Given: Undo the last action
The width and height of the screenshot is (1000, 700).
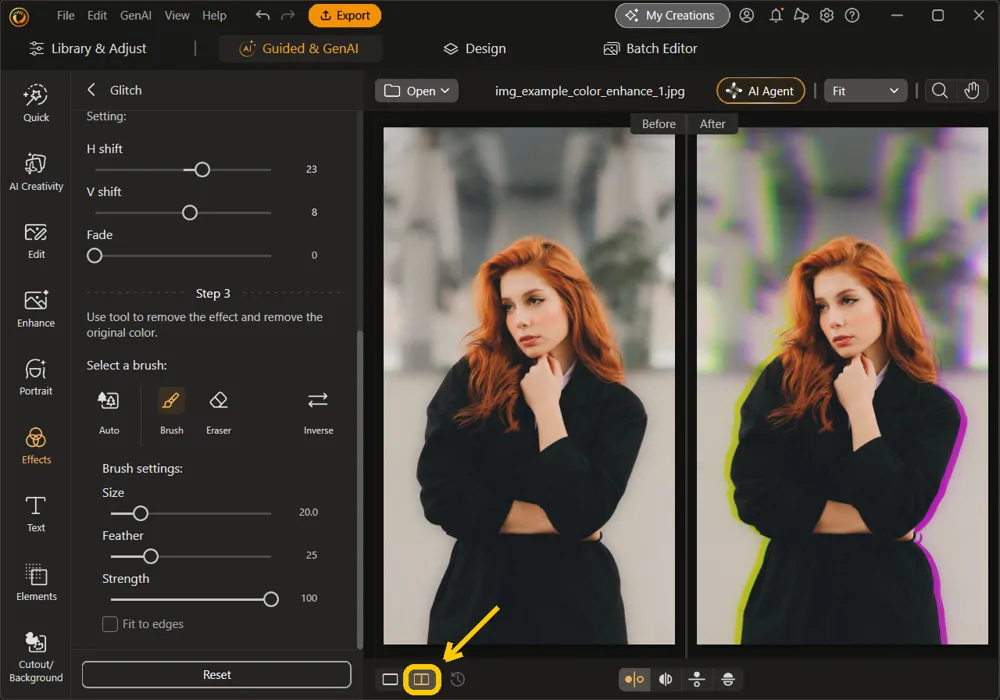Looking at the screenshot, I should click(x=263, y=15).
